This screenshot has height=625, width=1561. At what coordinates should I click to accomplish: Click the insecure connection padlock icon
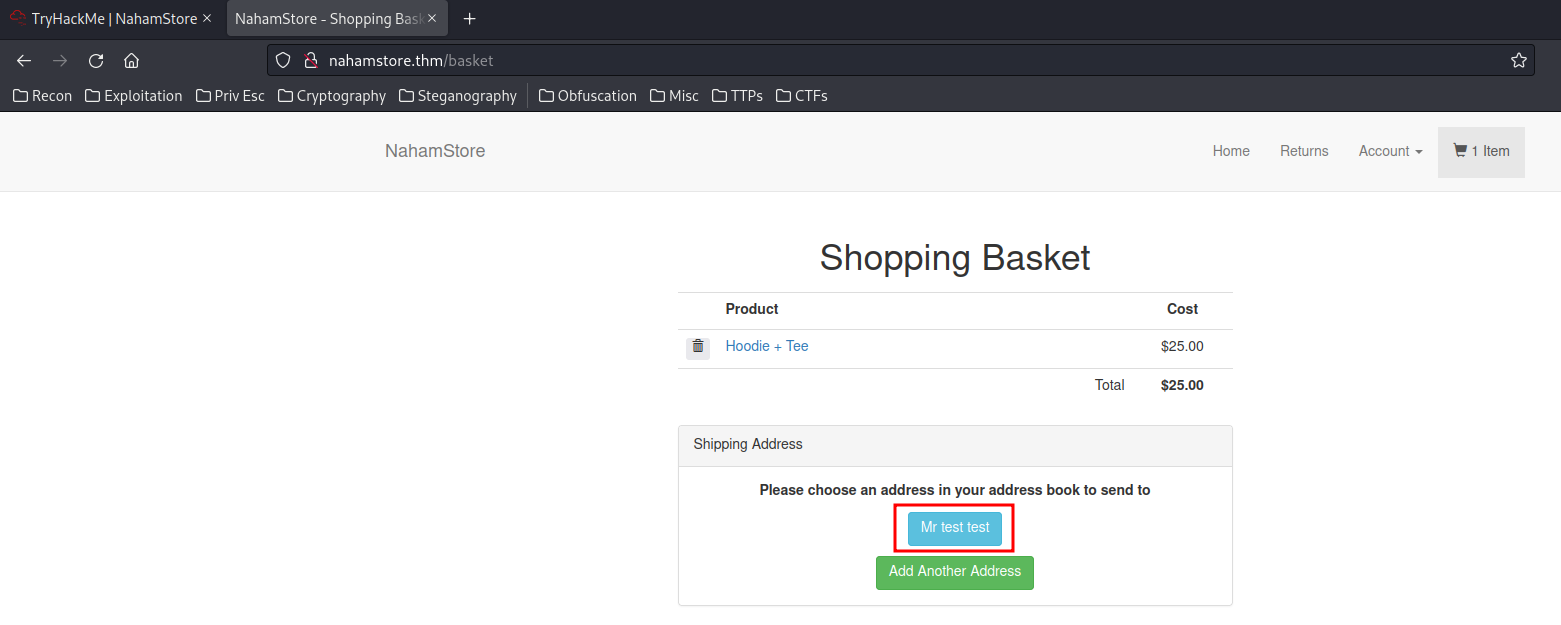(310, 61)
